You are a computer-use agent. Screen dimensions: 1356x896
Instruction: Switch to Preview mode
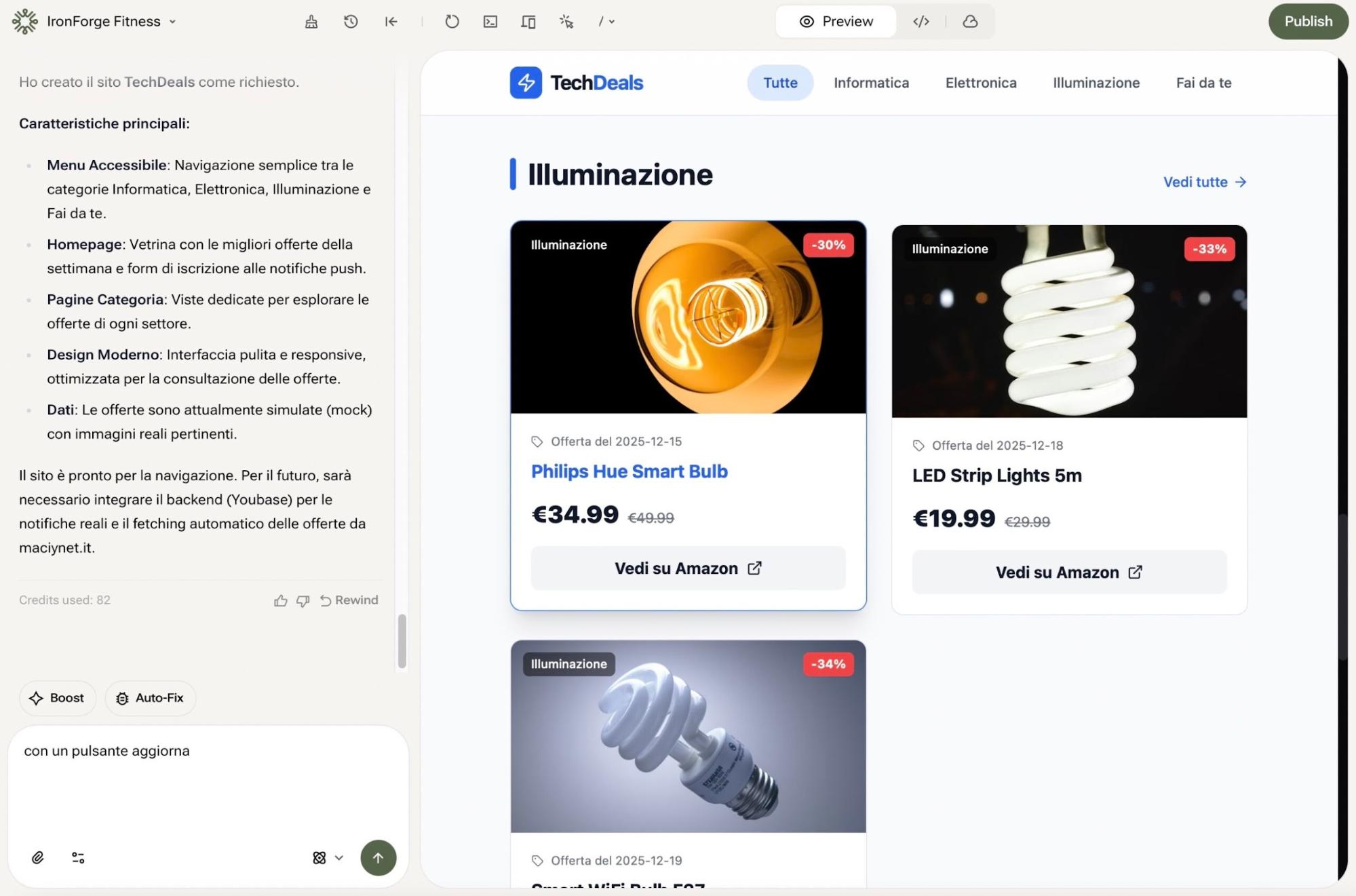coord(836,22)
